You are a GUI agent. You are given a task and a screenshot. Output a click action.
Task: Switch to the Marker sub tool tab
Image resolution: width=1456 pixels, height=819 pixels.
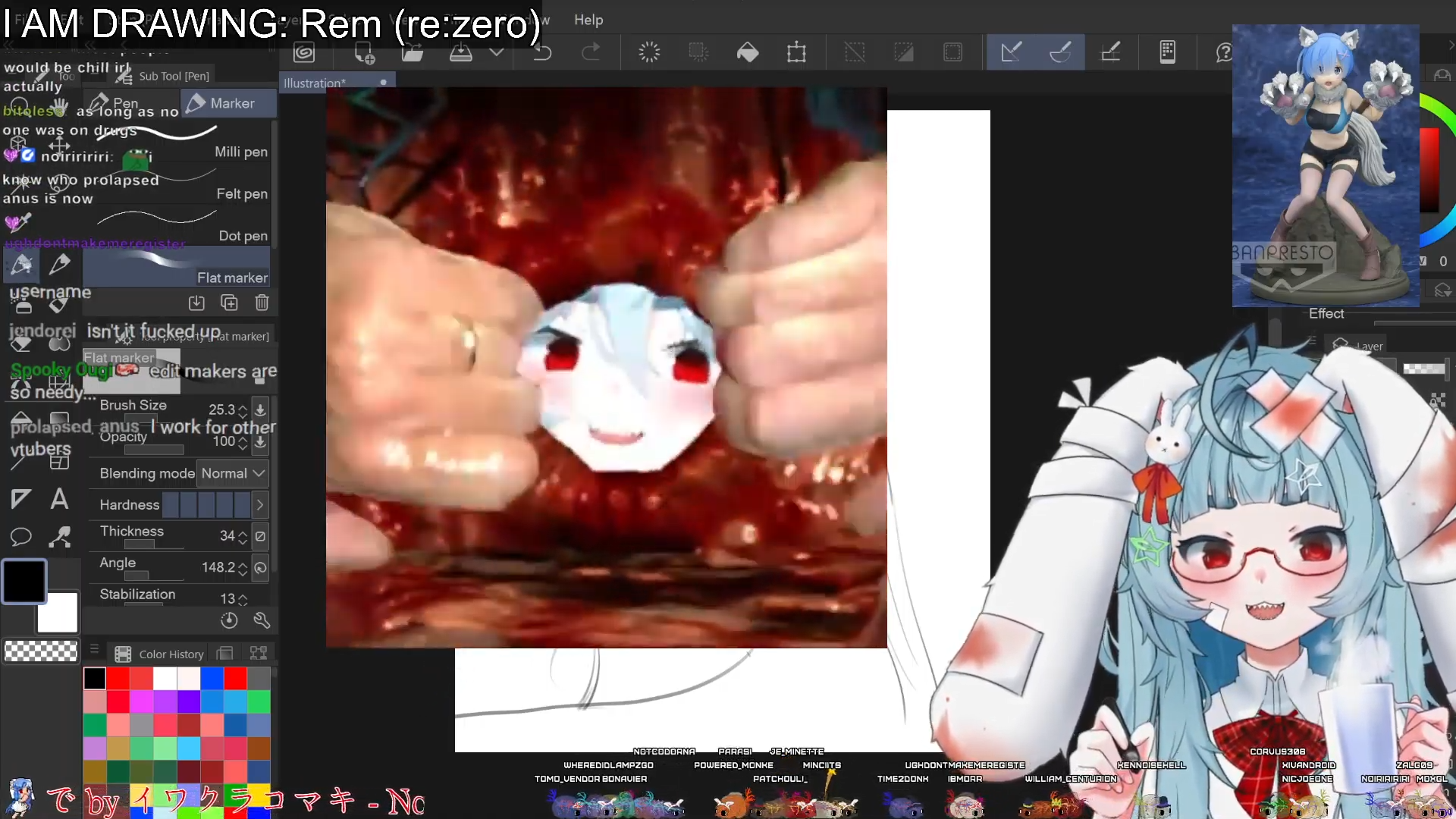coord(229,103)
